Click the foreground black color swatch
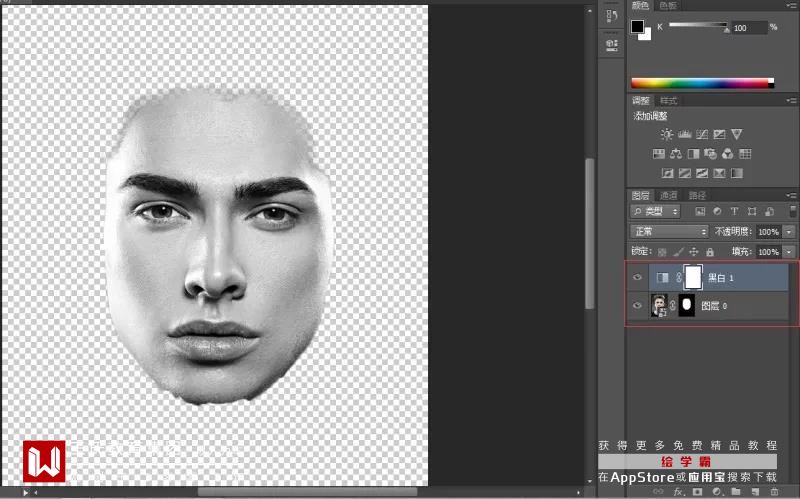This screenshot has height=499, width=800. point(637,26)
